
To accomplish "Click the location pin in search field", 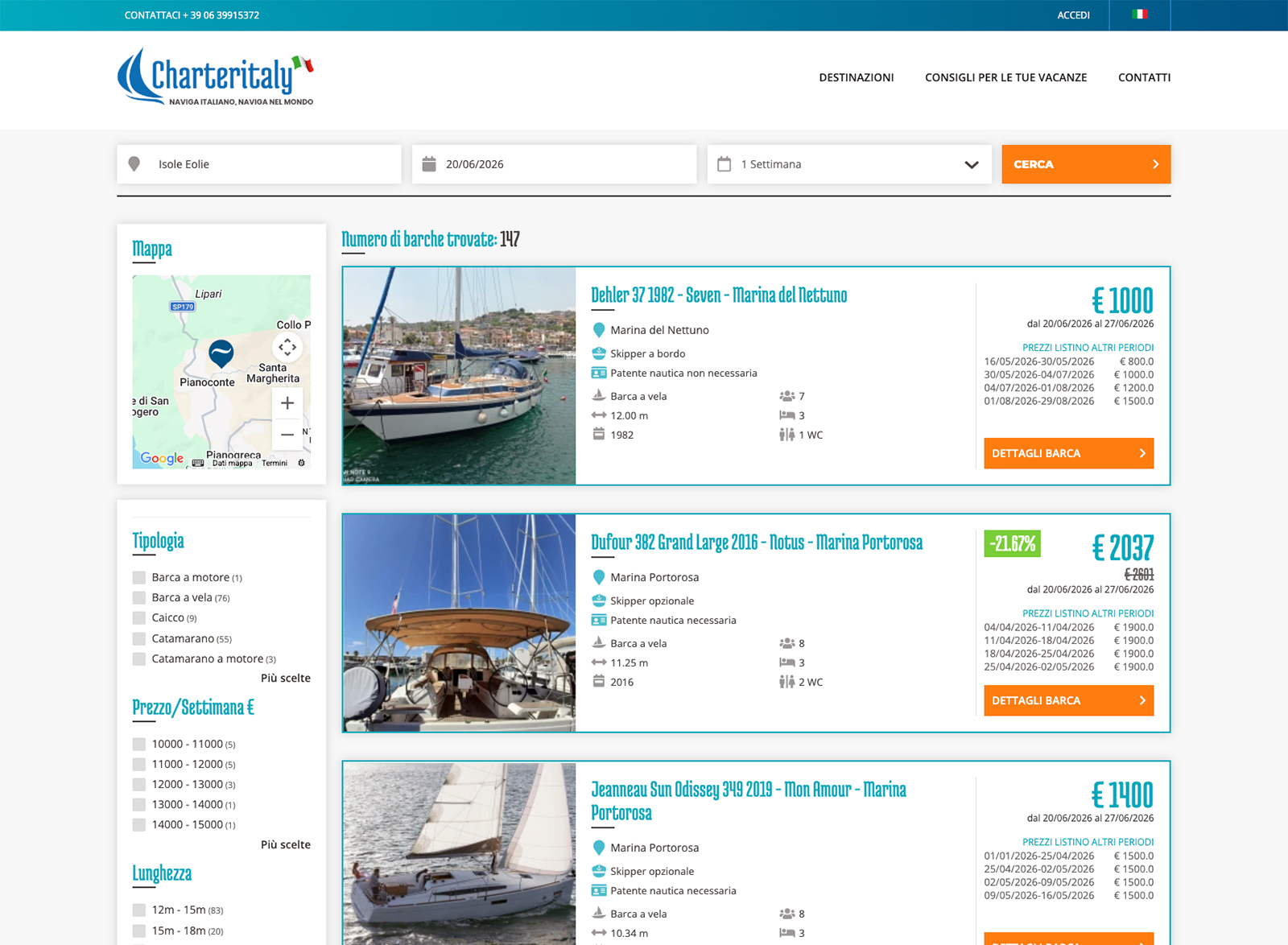I will (x=134, y=164).
